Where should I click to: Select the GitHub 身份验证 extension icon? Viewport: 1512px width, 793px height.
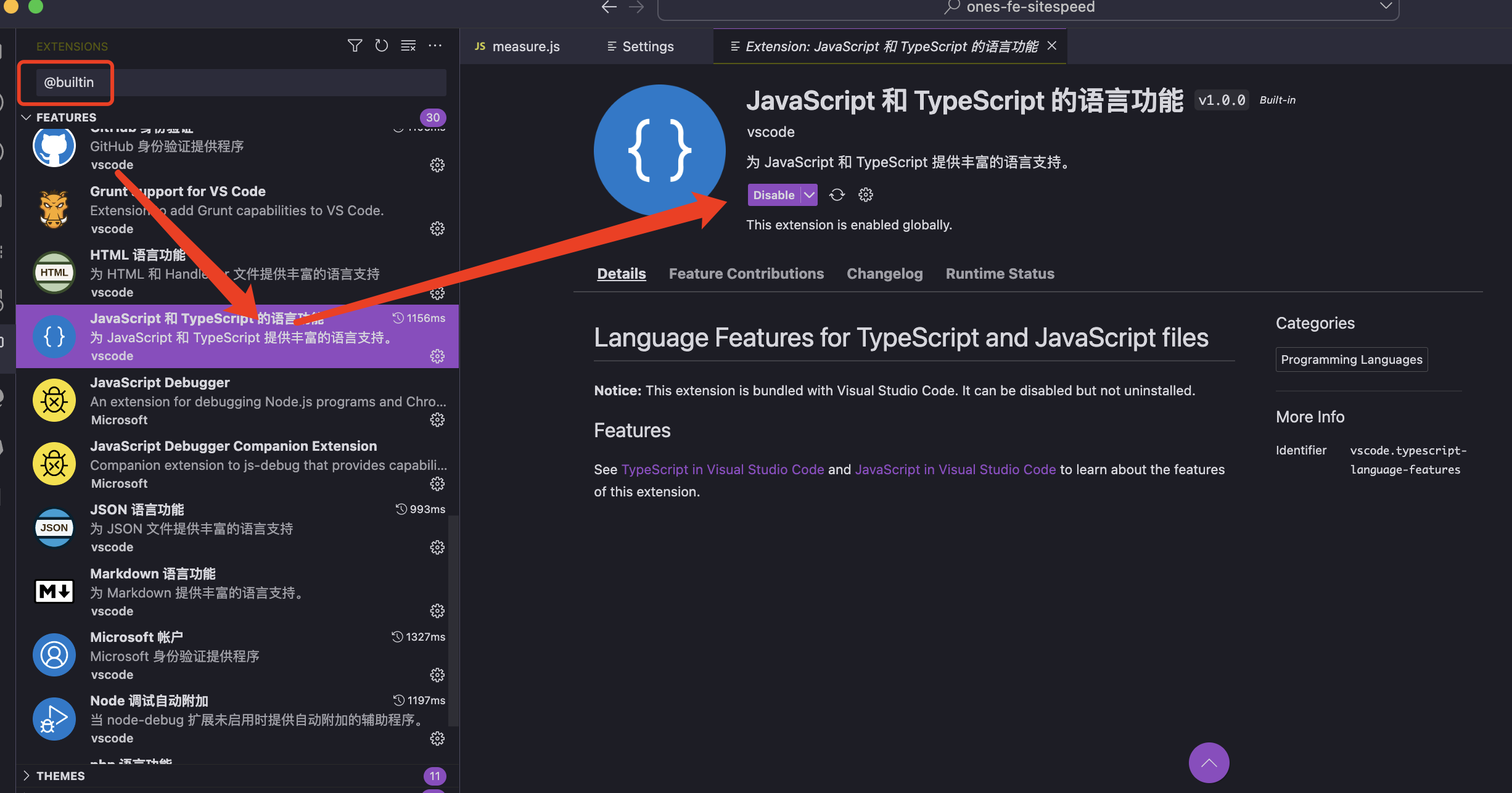54,147
